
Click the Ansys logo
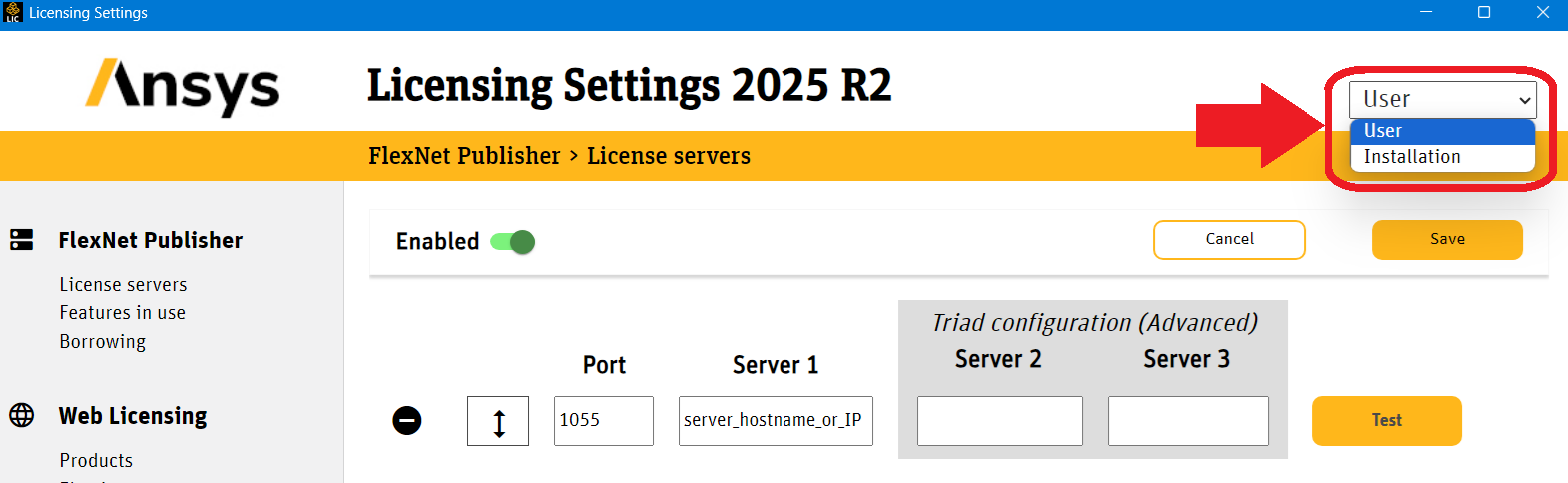click(183, 87)
